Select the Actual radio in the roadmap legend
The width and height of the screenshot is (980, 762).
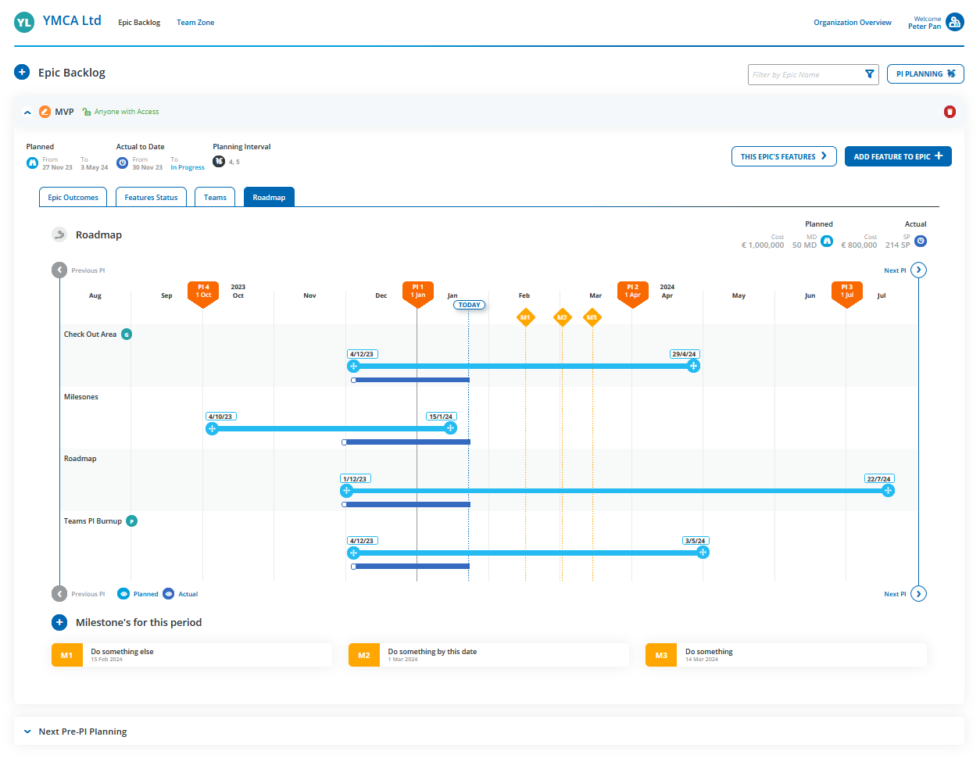[x=166, y=593]
